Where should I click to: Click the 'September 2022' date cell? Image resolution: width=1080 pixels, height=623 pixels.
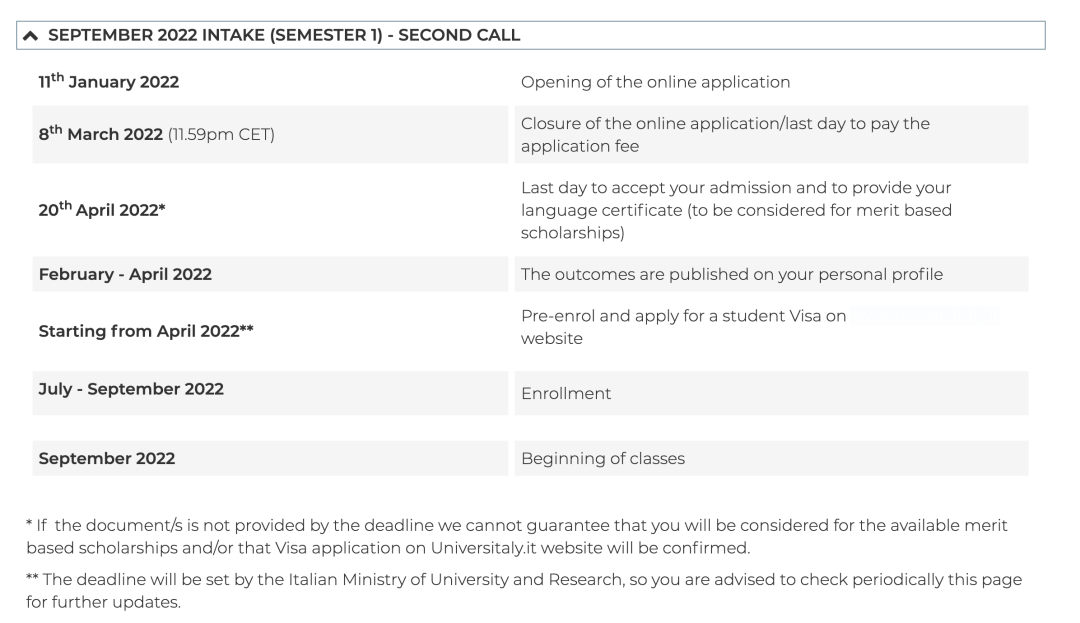coord(107,459)
